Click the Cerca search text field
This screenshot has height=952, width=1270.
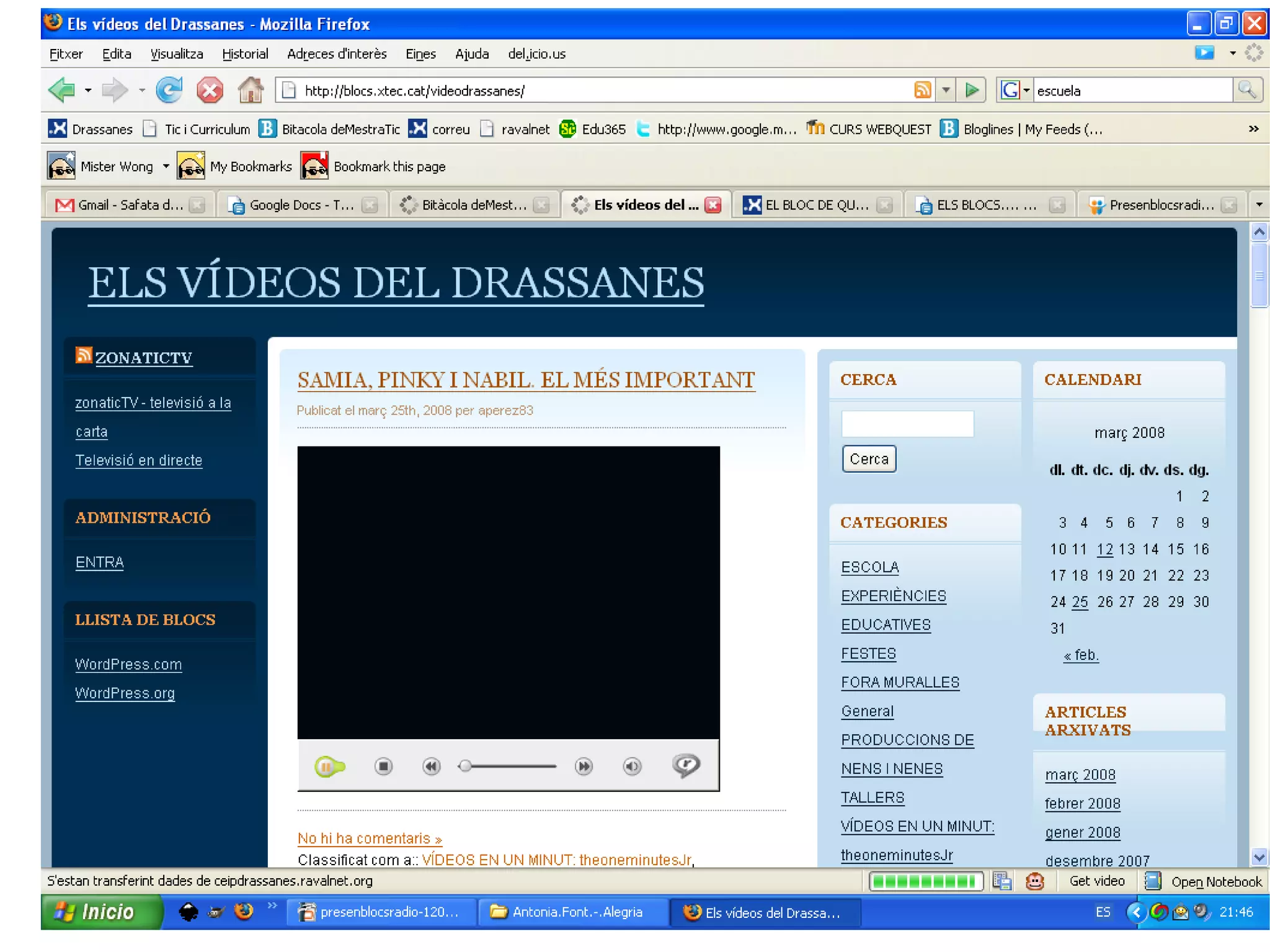pos(907,424)
